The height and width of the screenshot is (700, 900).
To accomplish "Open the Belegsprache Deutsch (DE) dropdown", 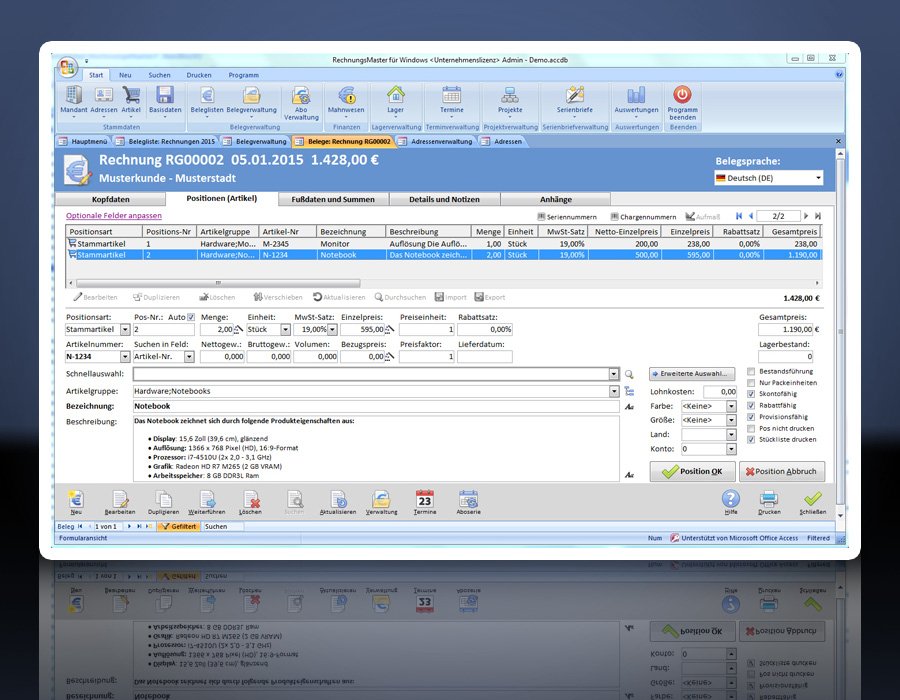I will 818,178.
